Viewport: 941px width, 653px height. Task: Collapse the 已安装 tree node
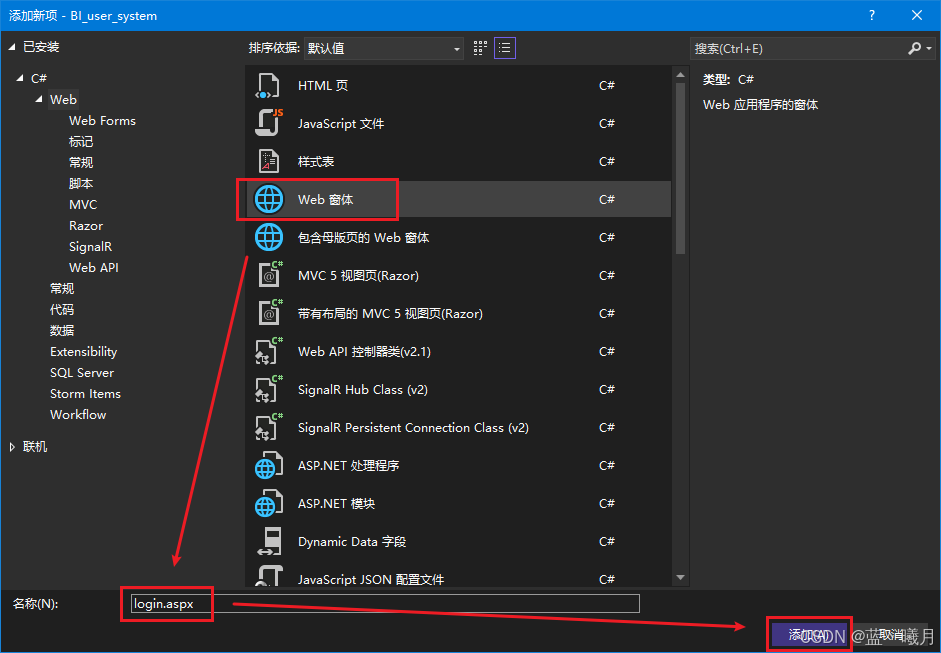click(12, 47)
